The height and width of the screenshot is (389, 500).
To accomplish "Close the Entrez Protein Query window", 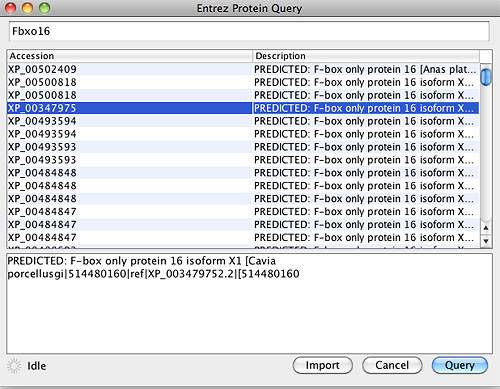I will [x=11, y=8].
